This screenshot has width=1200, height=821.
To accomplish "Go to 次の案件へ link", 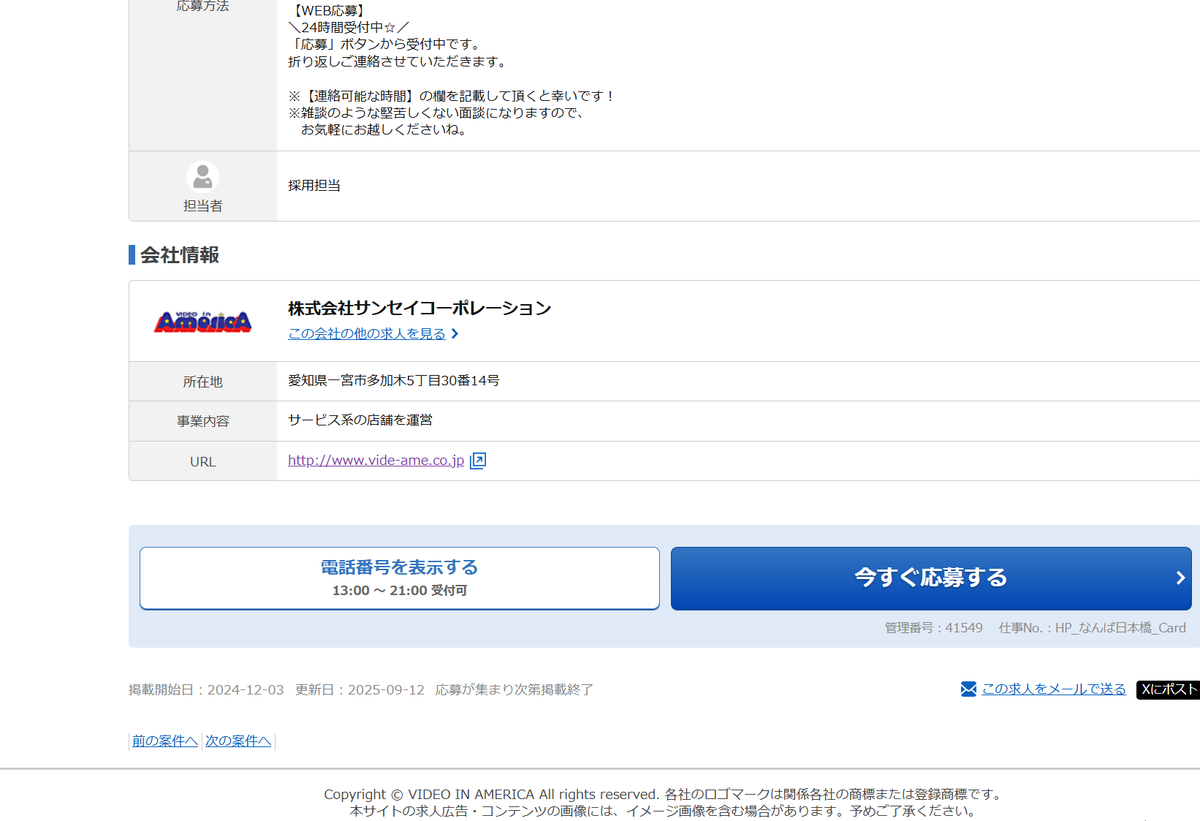I will point(238,741).
